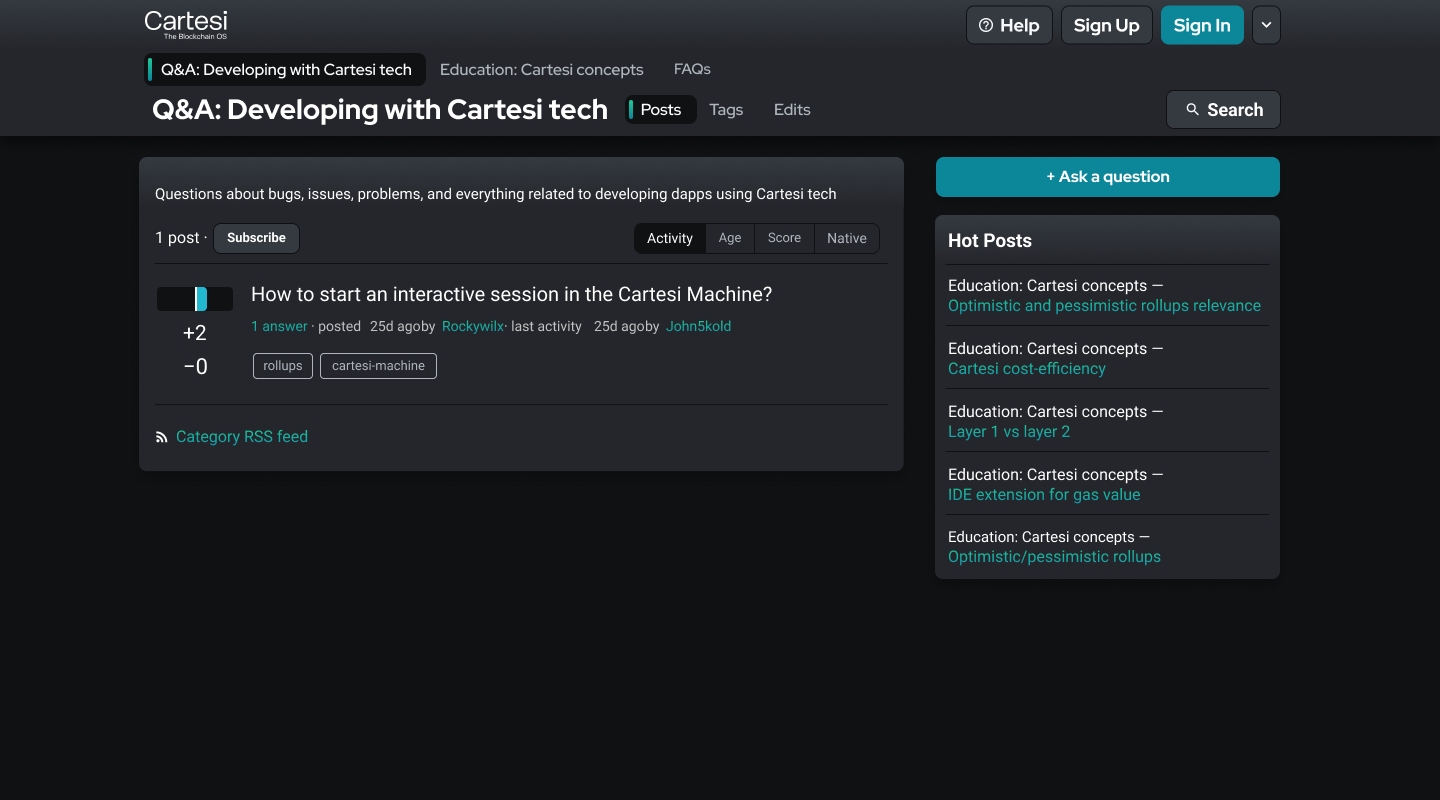The height and width of the screenshot is (800, 1440).
Task: Open the interactive session question post
Action: (x=511, y=294)
